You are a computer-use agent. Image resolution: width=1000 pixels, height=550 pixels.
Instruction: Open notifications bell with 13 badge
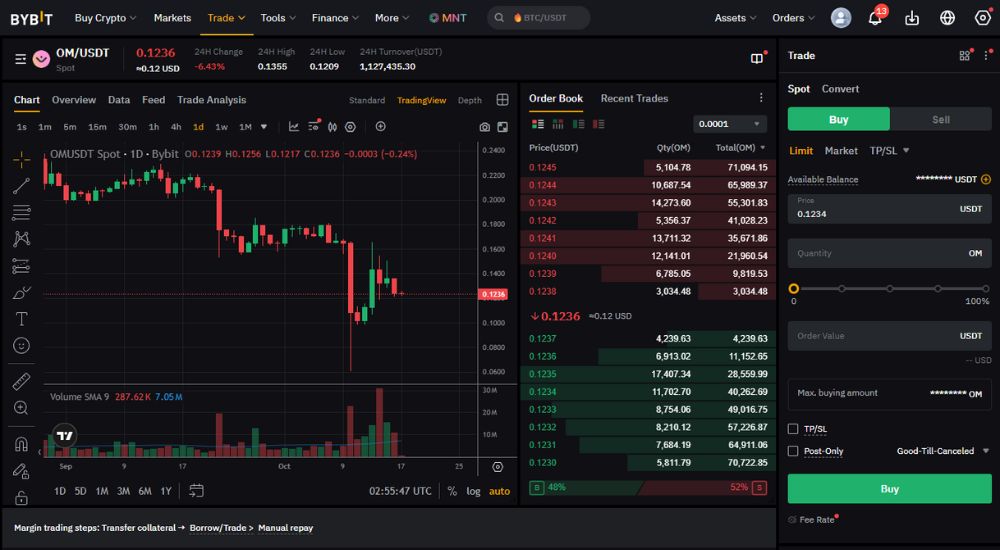(x=876, y=17)
